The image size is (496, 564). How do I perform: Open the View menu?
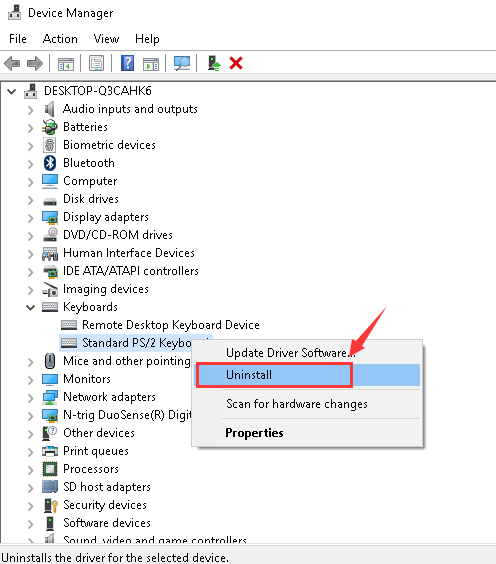[106, 39]
